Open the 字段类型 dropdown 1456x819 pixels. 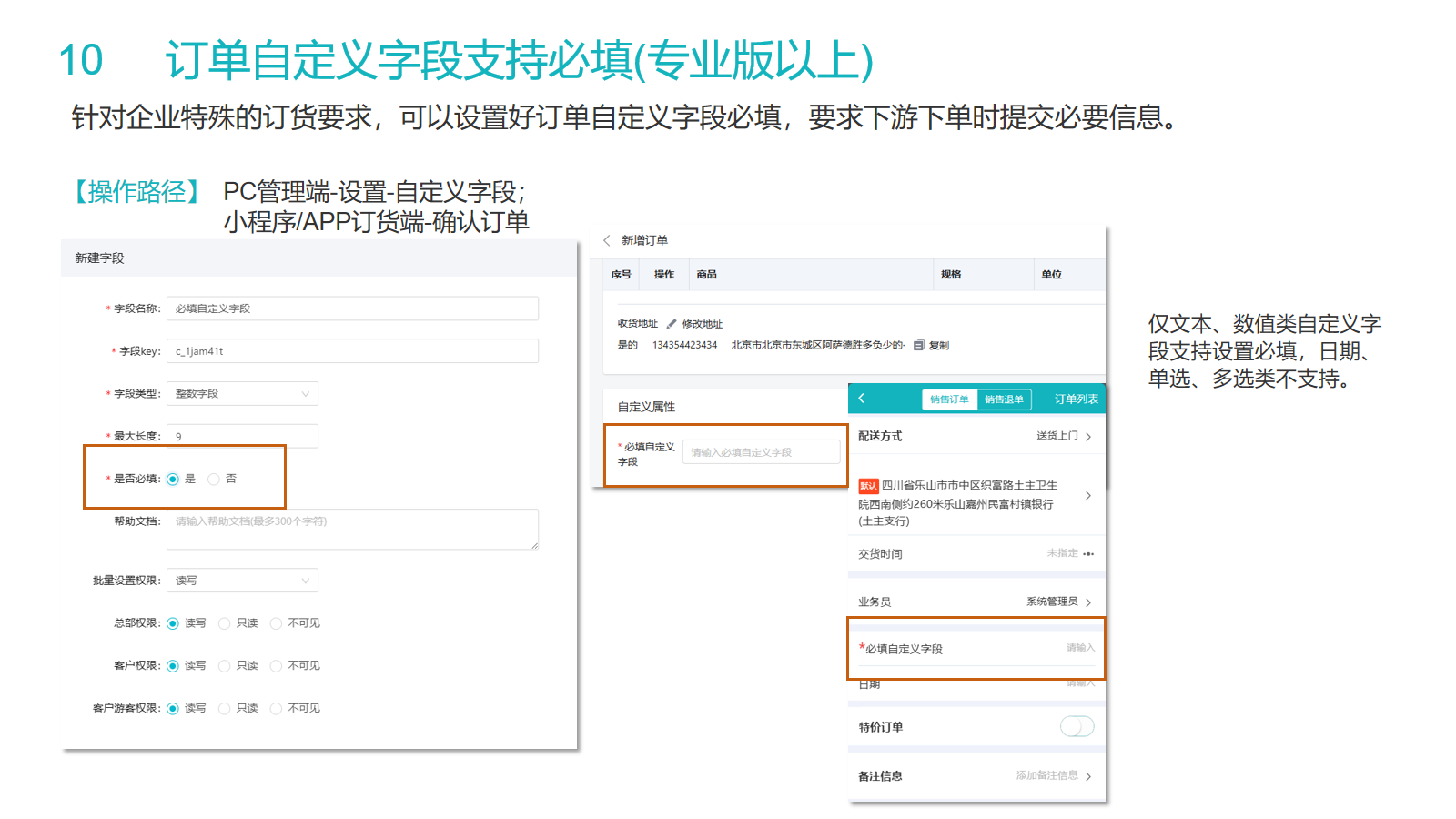point(242,394)
